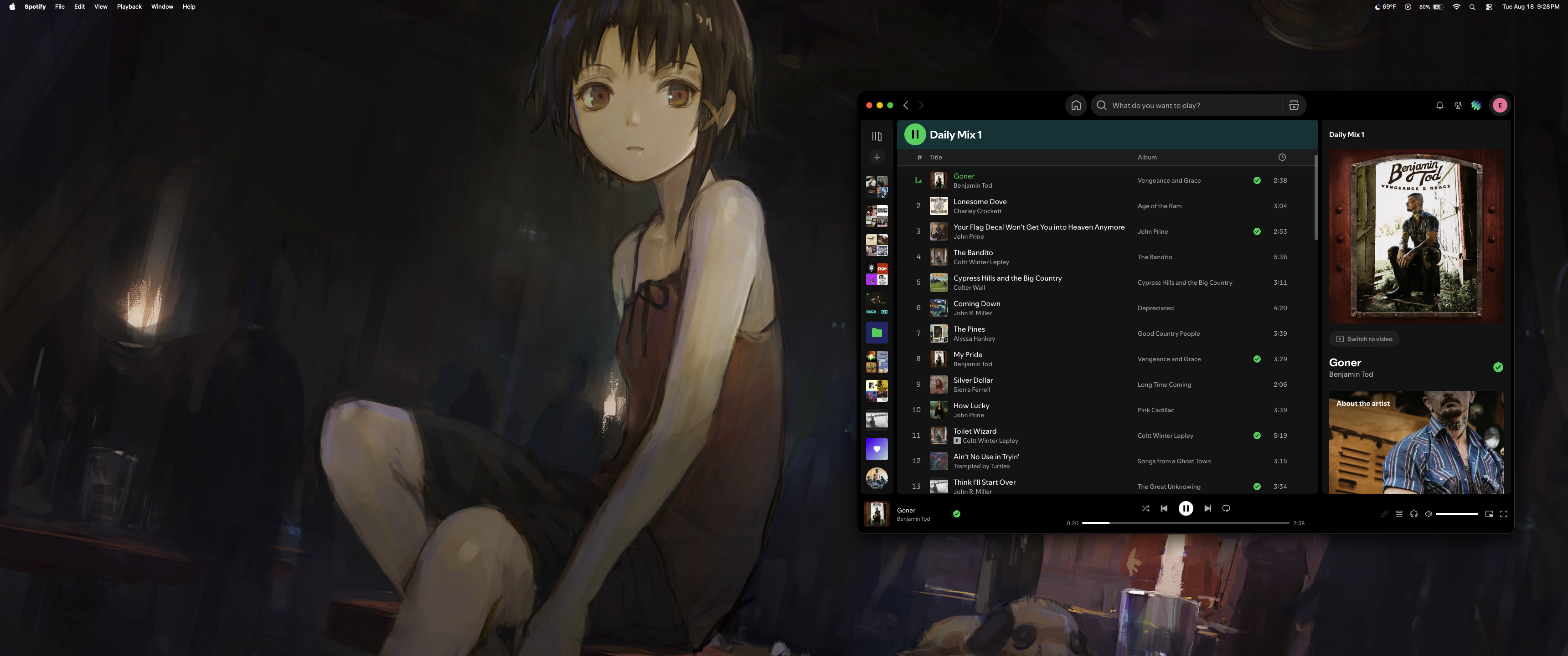Open the Help menu
Image resolution: width=1568 pixels, height=656 pixels.
pos(189,7)
